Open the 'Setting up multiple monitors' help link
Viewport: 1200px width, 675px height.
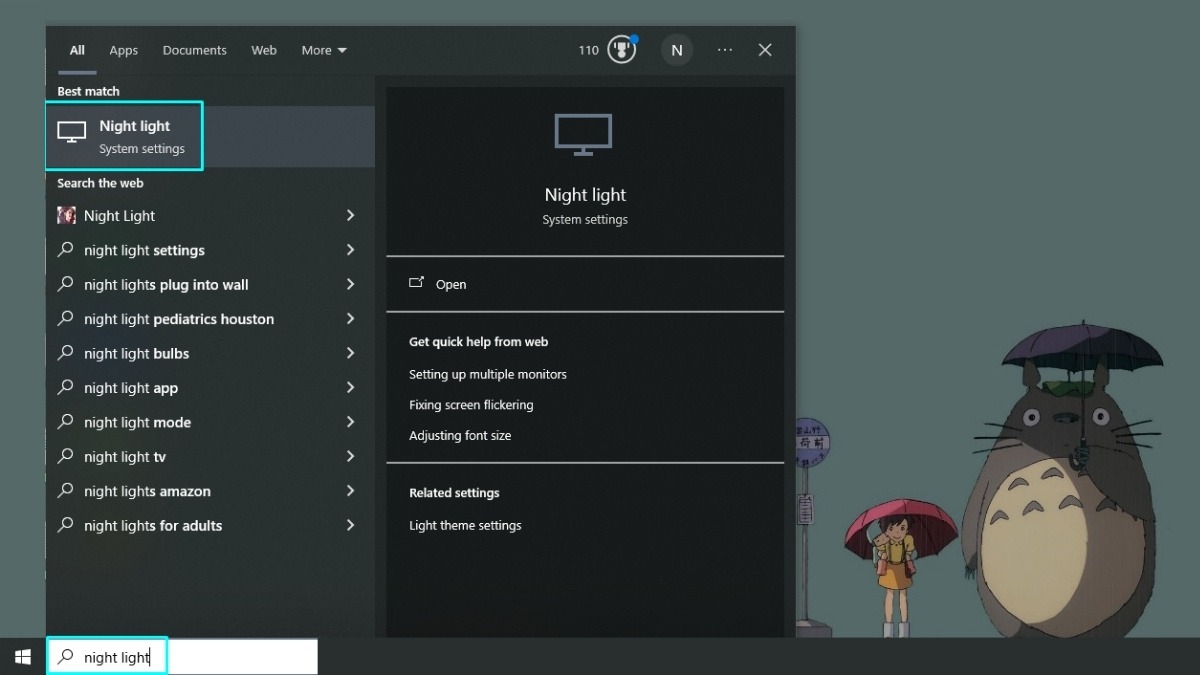pyautogui.click(x=488, y=374)
